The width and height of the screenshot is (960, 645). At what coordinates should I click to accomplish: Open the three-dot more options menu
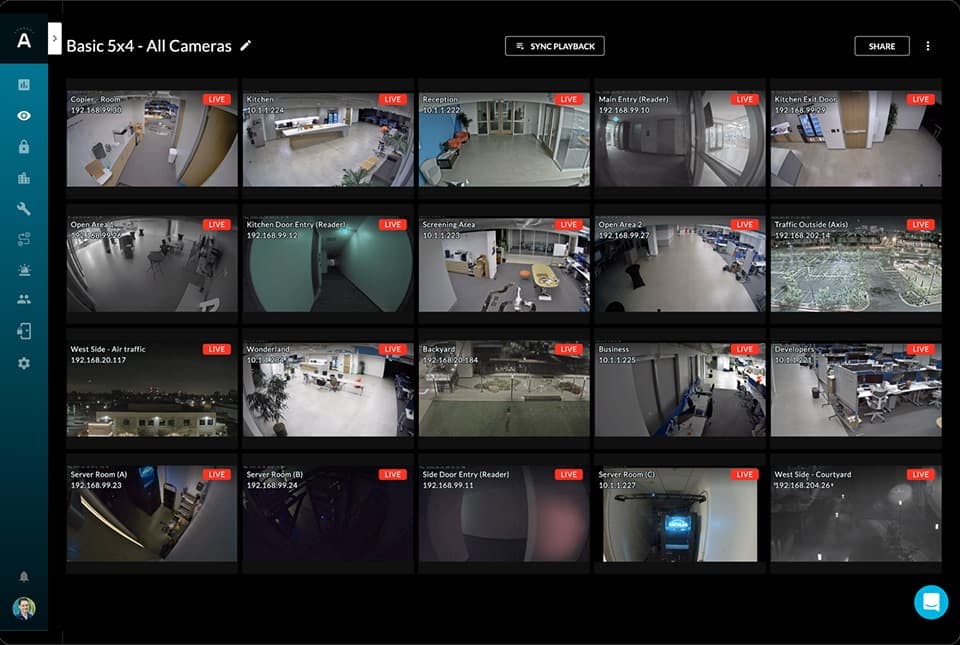pos(928,46)
